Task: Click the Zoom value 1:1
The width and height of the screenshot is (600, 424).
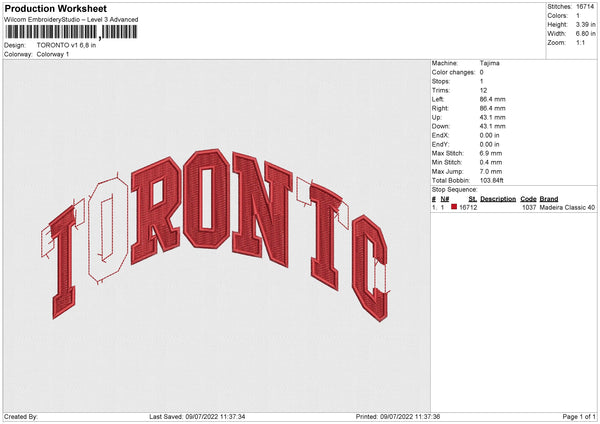Action: 580,43
